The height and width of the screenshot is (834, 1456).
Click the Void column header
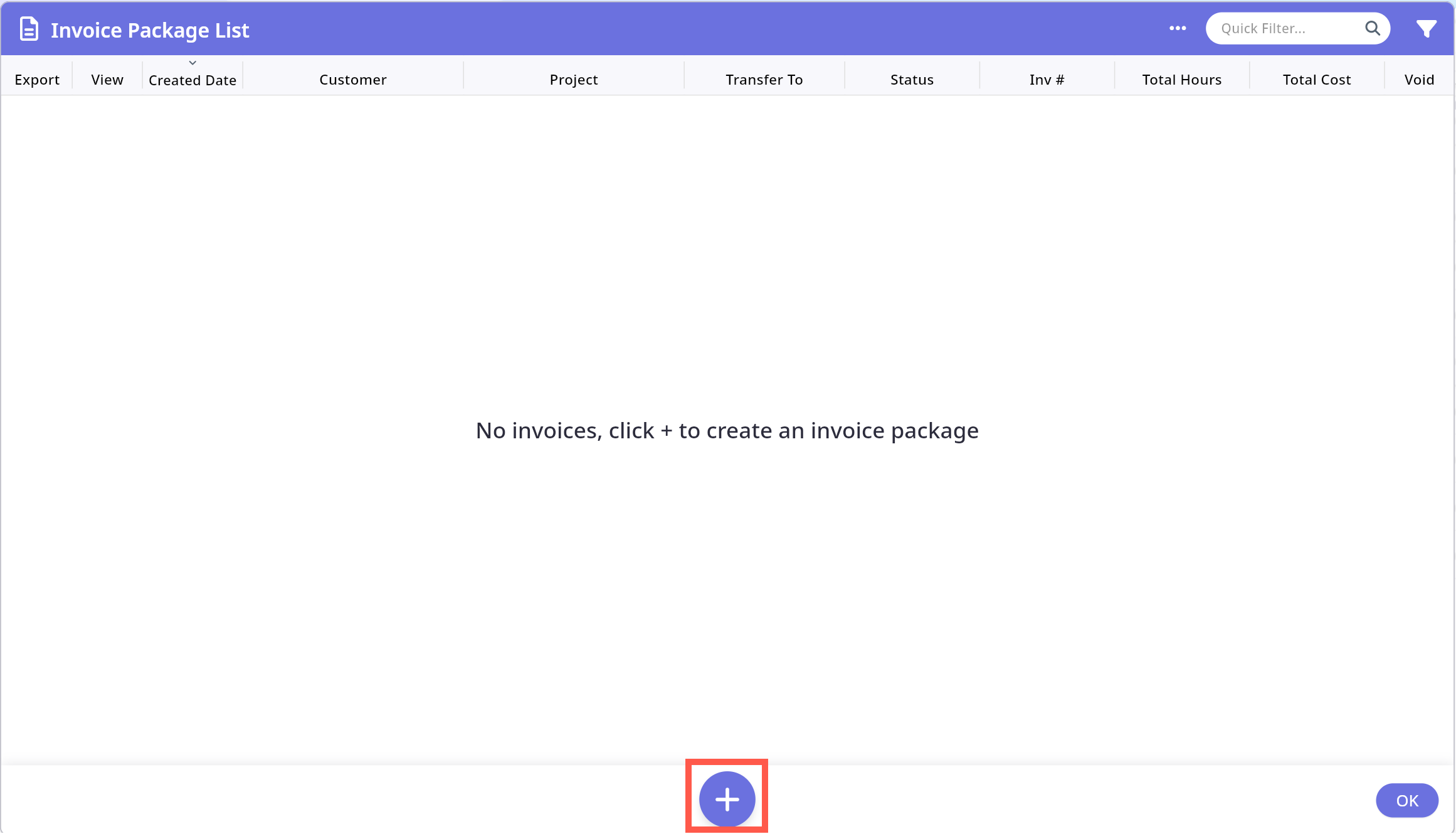tap(1419, 80)
